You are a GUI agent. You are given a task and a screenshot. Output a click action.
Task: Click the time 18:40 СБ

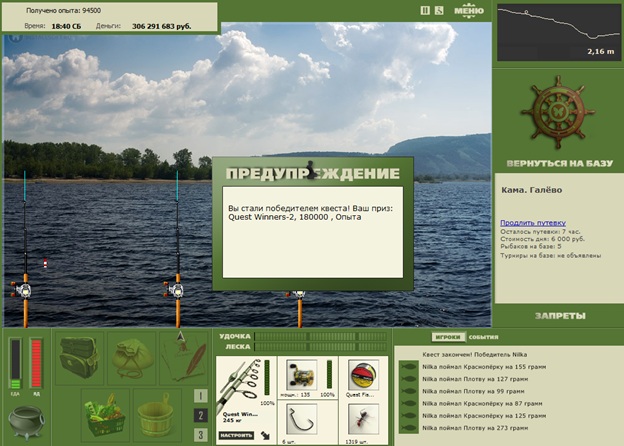[66, 26]
